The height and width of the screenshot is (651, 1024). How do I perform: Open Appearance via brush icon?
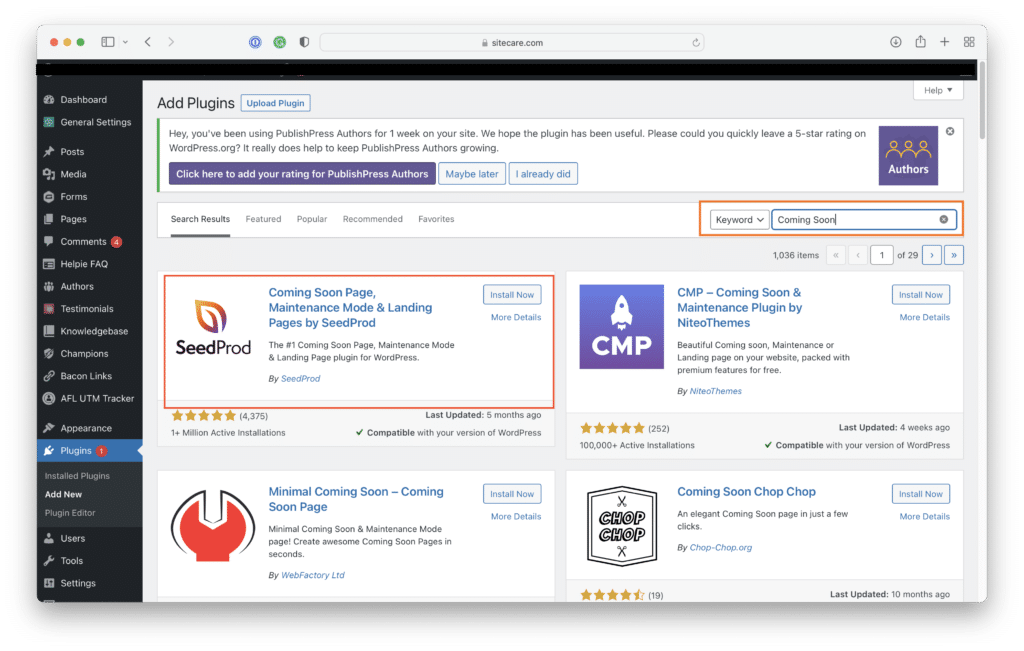point(49,428)
